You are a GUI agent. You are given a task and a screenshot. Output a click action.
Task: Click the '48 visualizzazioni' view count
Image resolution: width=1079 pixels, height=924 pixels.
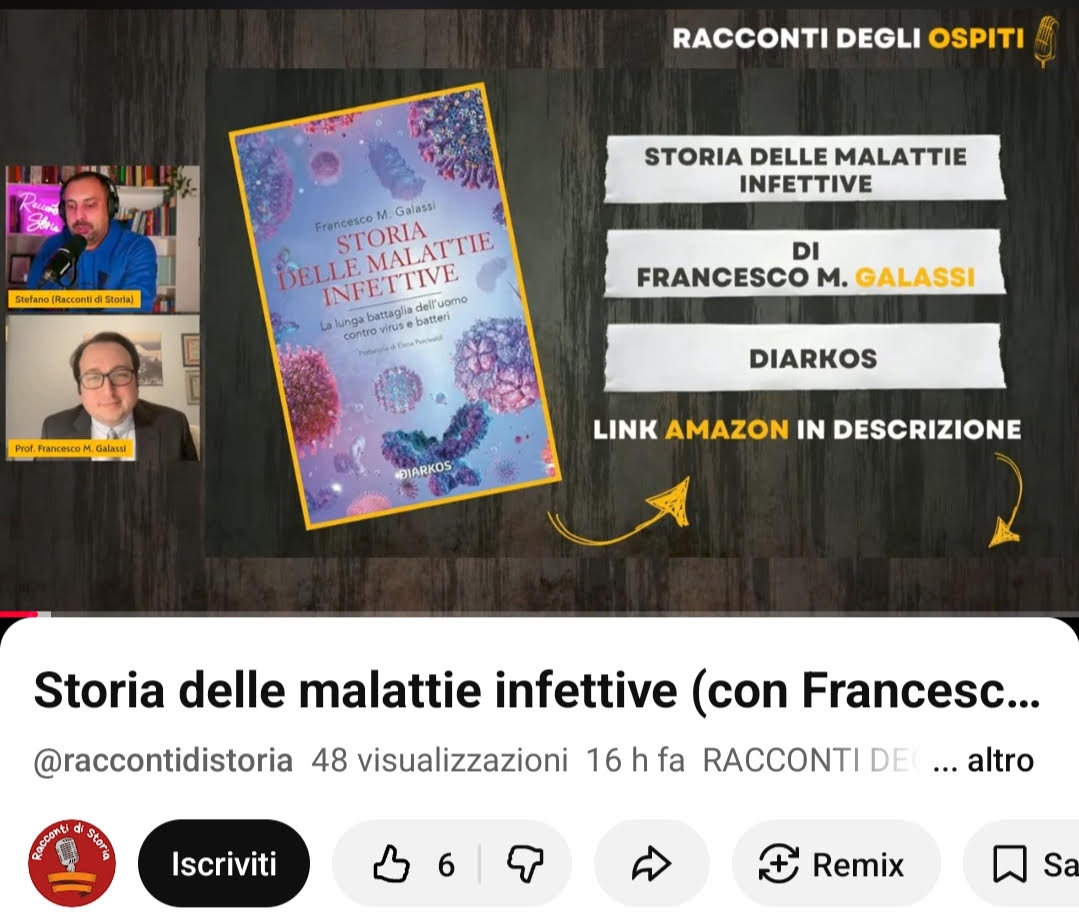pos(440,761)
